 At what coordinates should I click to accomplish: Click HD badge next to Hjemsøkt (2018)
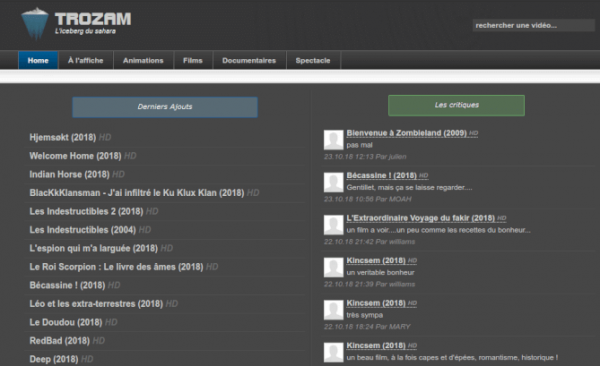pos(105,137)
